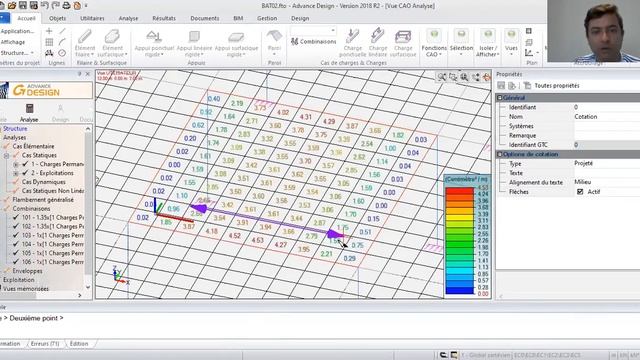640x360 pixels.
Task: Click the Type value field showing Projeté
Action: [607, 163]
